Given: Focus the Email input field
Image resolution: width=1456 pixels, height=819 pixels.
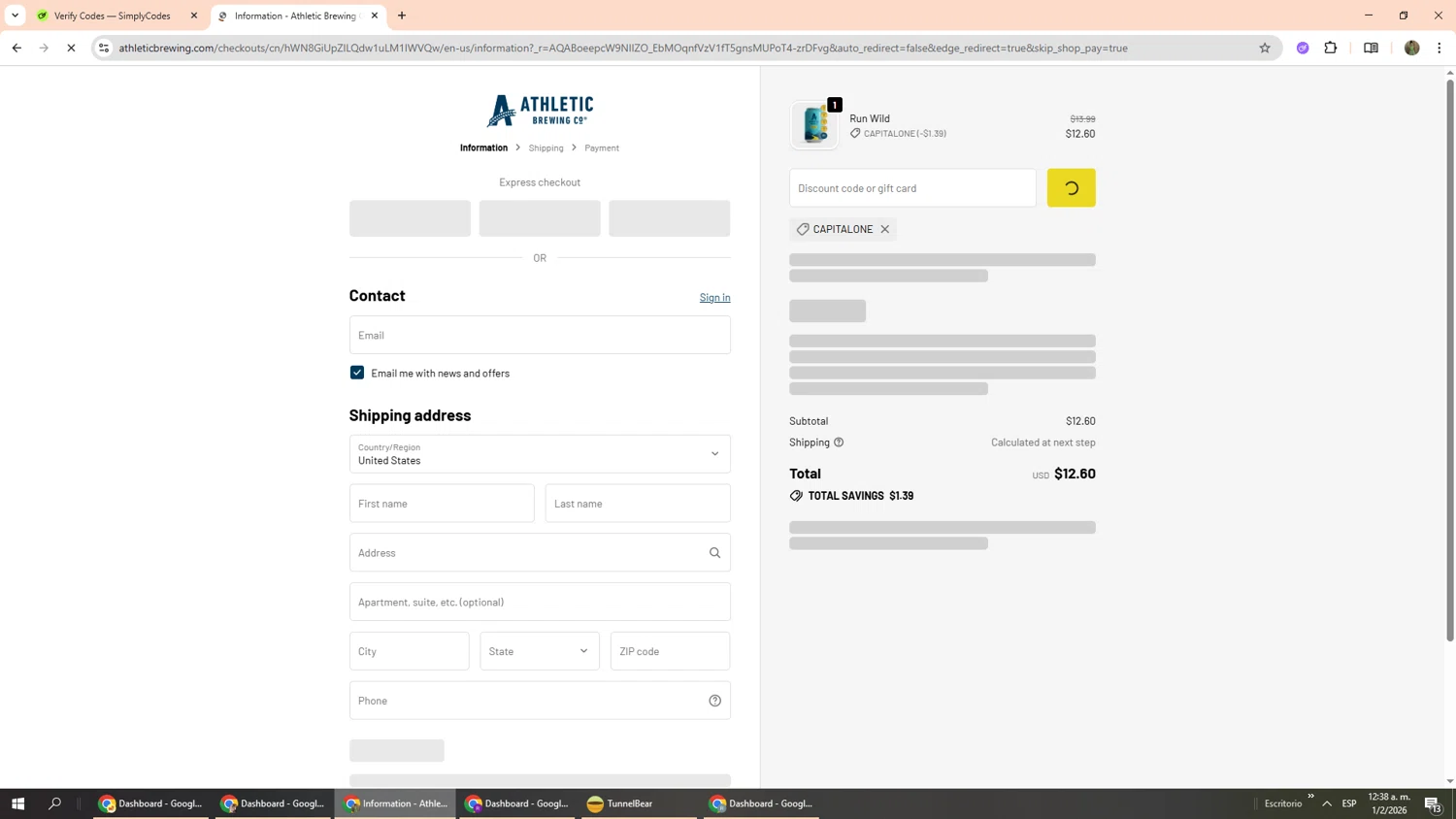Looking at the screenshot, I should 540,335.
